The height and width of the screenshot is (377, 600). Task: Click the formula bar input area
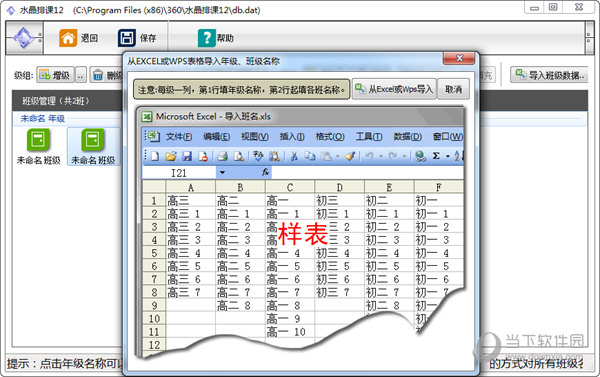coord(367,173)
